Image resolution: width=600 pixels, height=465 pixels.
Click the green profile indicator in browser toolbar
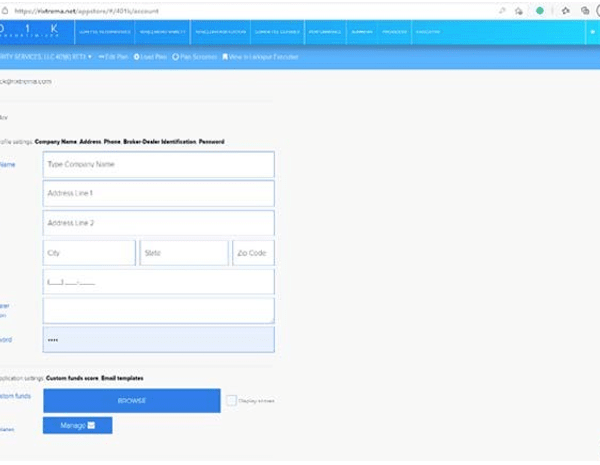(541, 10)
